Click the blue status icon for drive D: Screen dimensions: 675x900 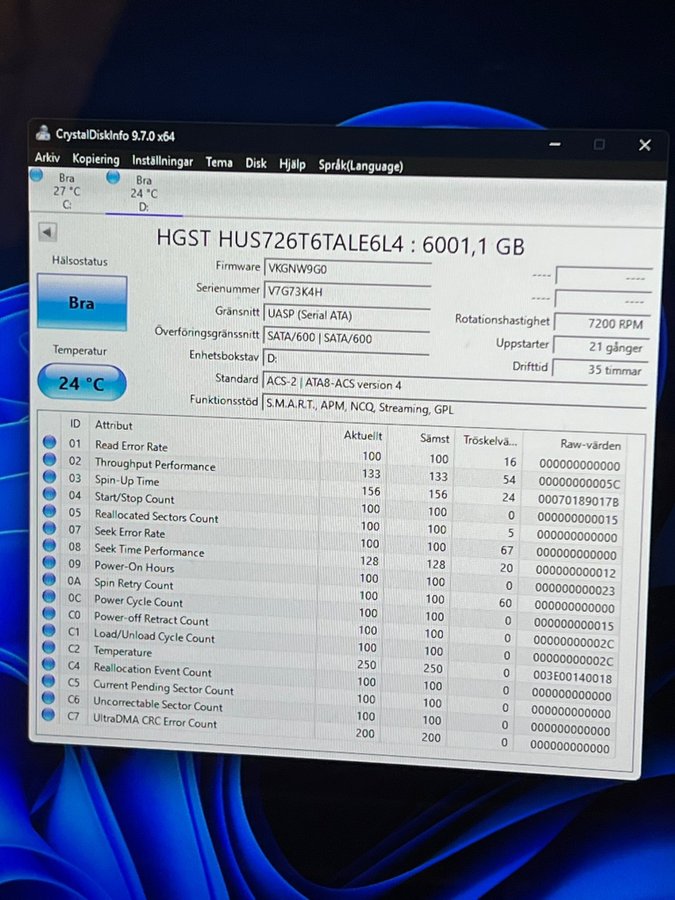(x=113, y=177)
